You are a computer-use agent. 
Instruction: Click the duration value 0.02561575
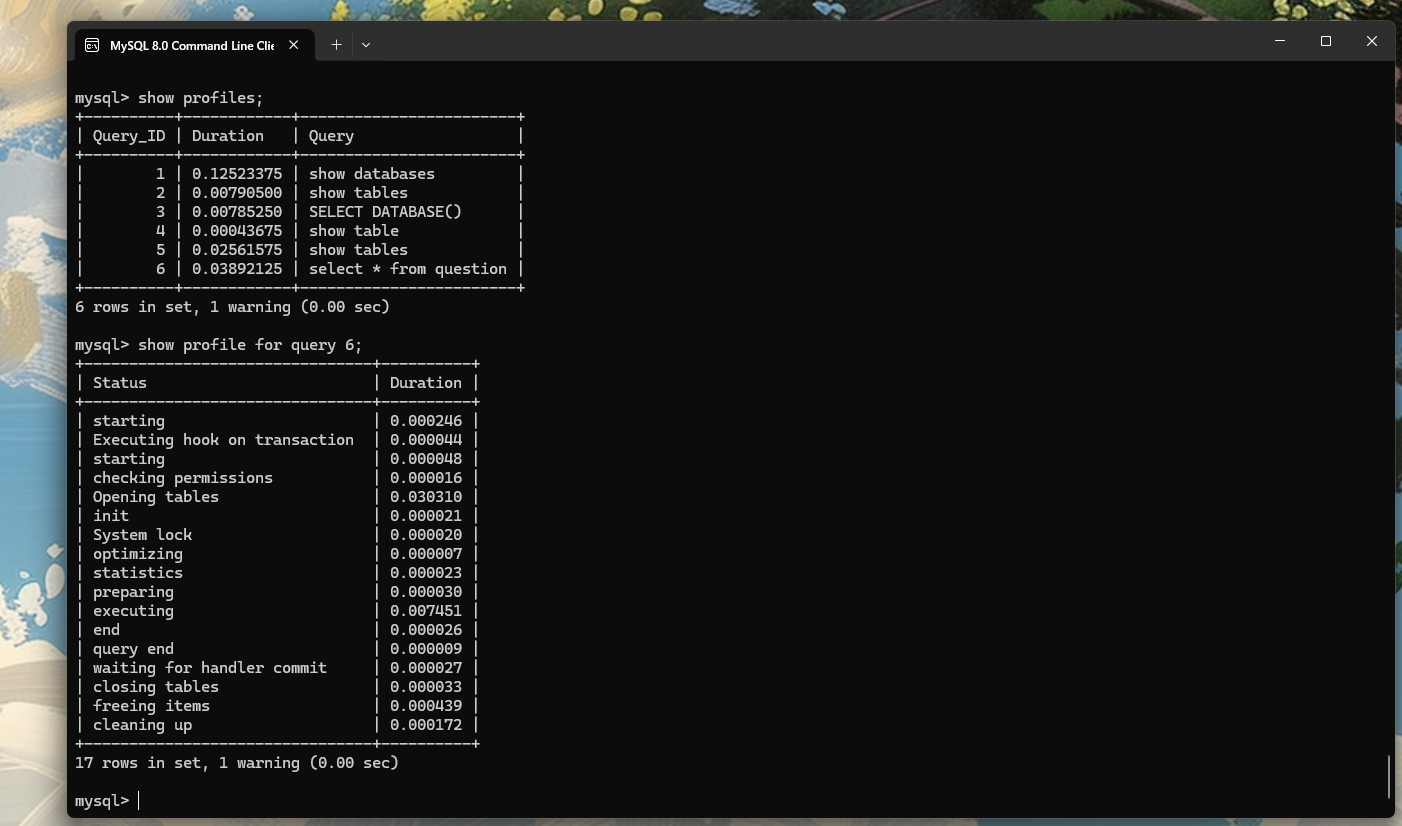point(237,250)
